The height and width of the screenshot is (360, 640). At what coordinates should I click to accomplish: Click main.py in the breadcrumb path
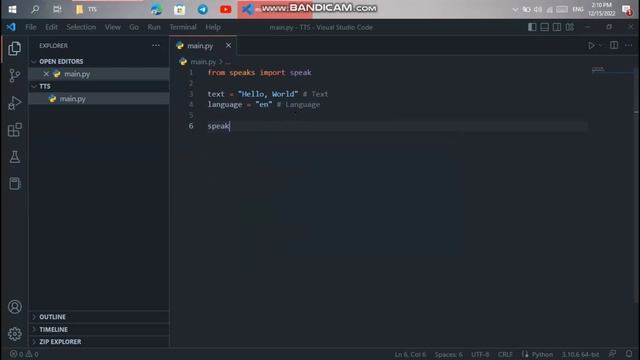tap(203, 62)
